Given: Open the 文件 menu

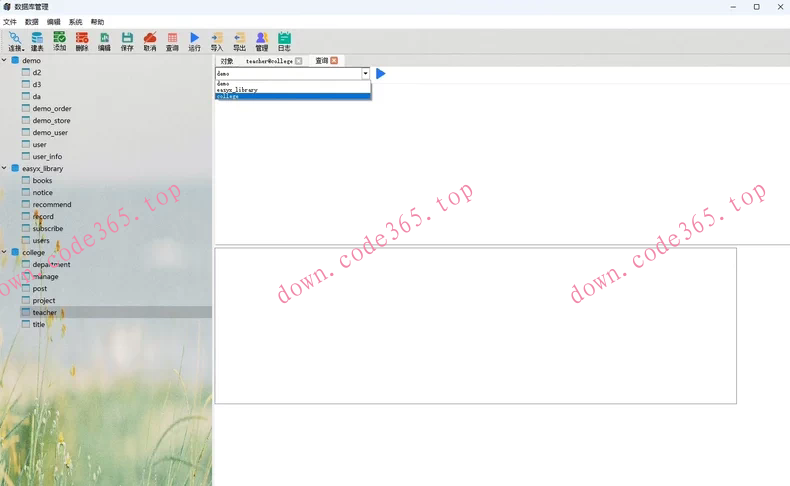Looking at the screenshot, I should 10,22.
